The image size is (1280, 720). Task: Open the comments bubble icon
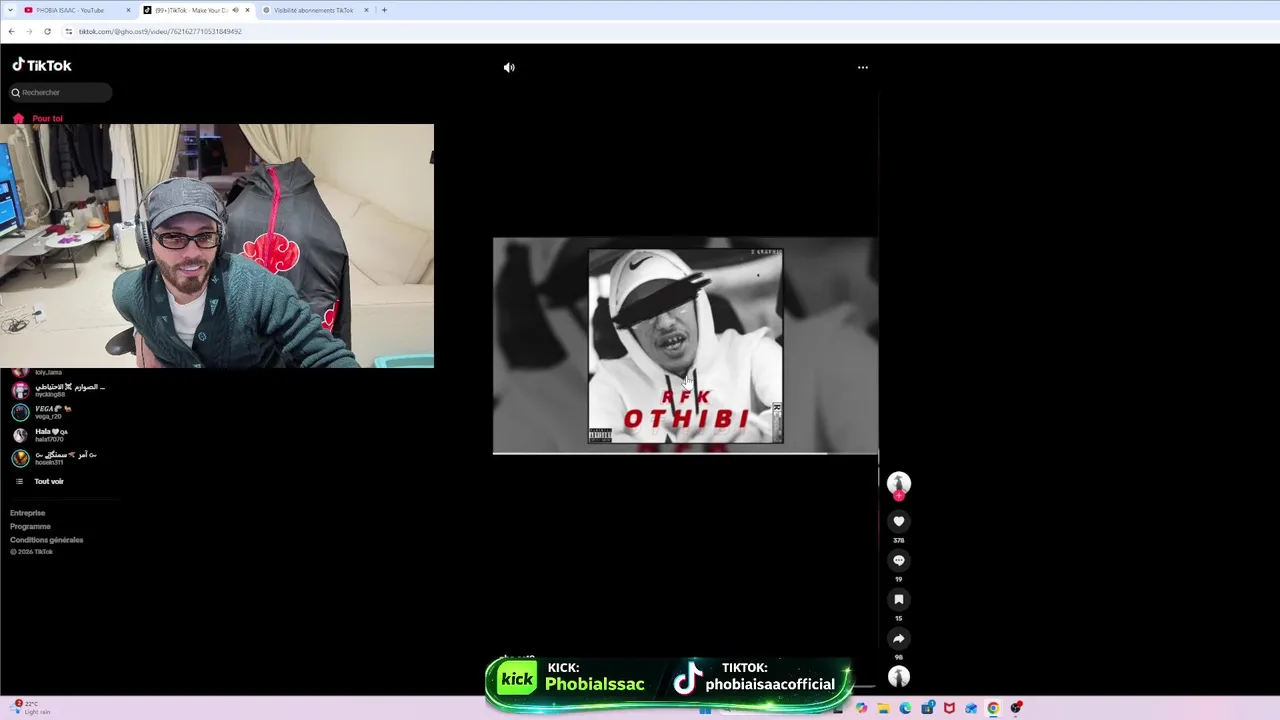tap(898, 560)
